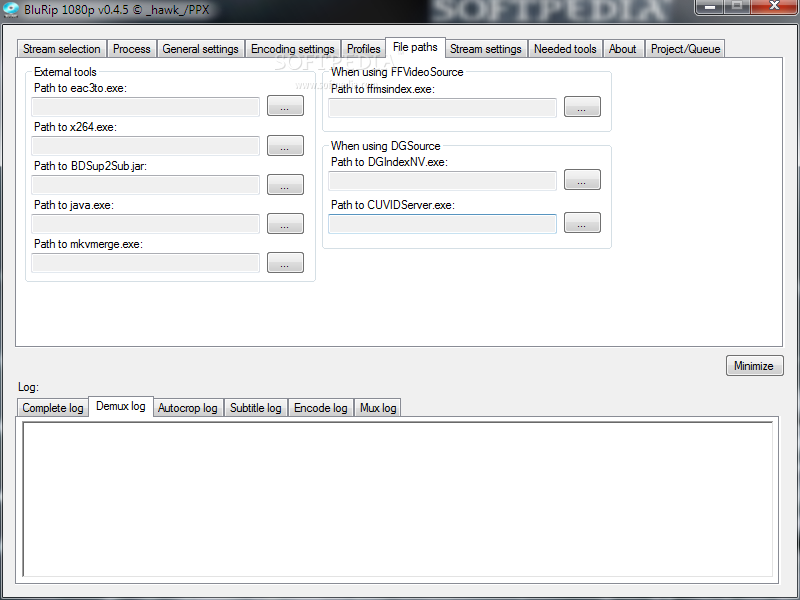
Task: Open the Mux log tab
Action: tap(378, 408)
